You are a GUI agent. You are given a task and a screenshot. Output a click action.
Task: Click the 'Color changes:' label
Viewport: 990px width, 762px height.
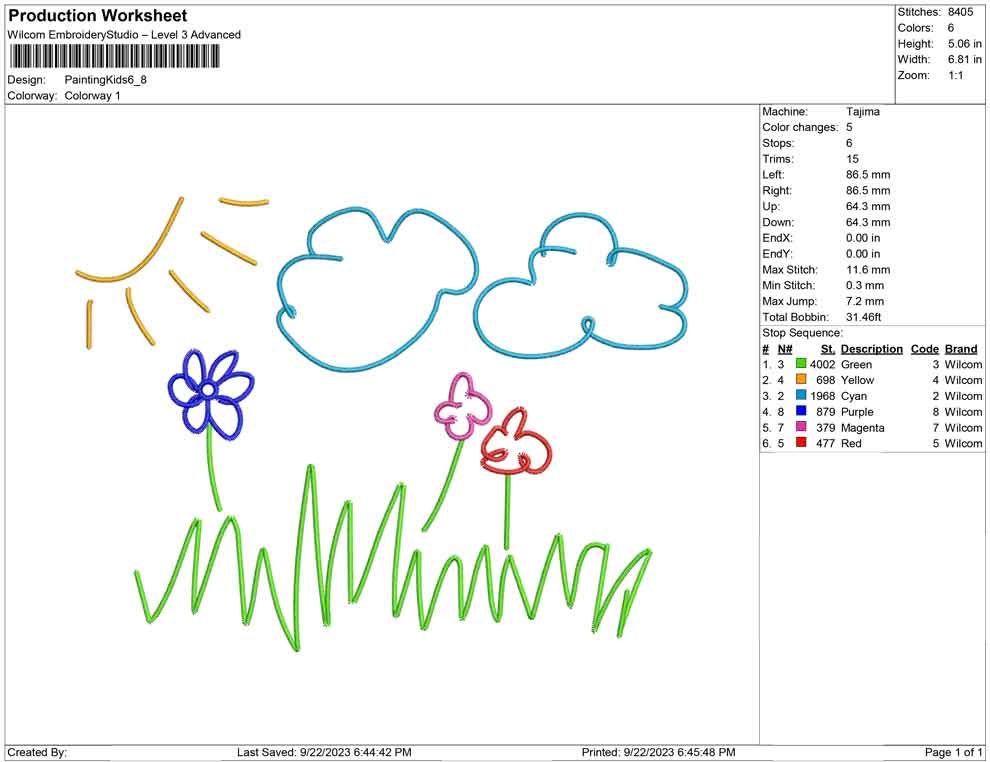tap(800, 128)
